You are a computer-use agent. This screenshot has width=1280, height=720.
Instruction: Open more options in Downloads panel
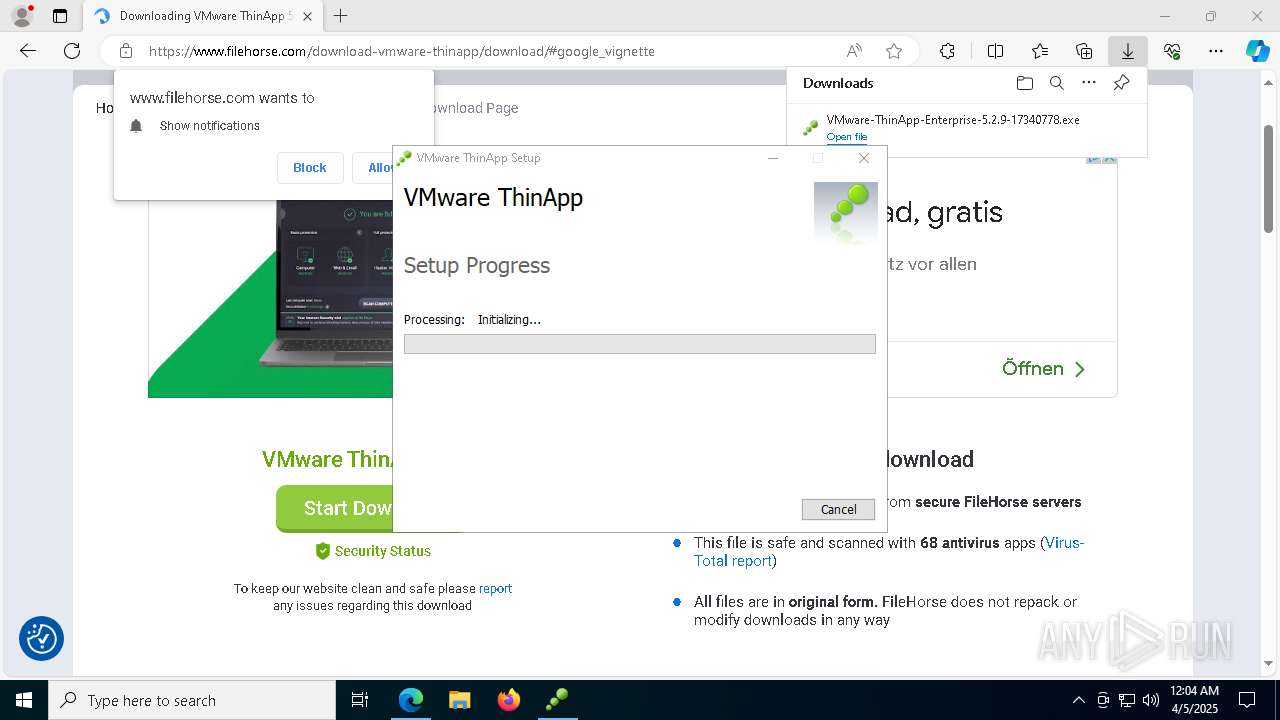coord(1089,83)
